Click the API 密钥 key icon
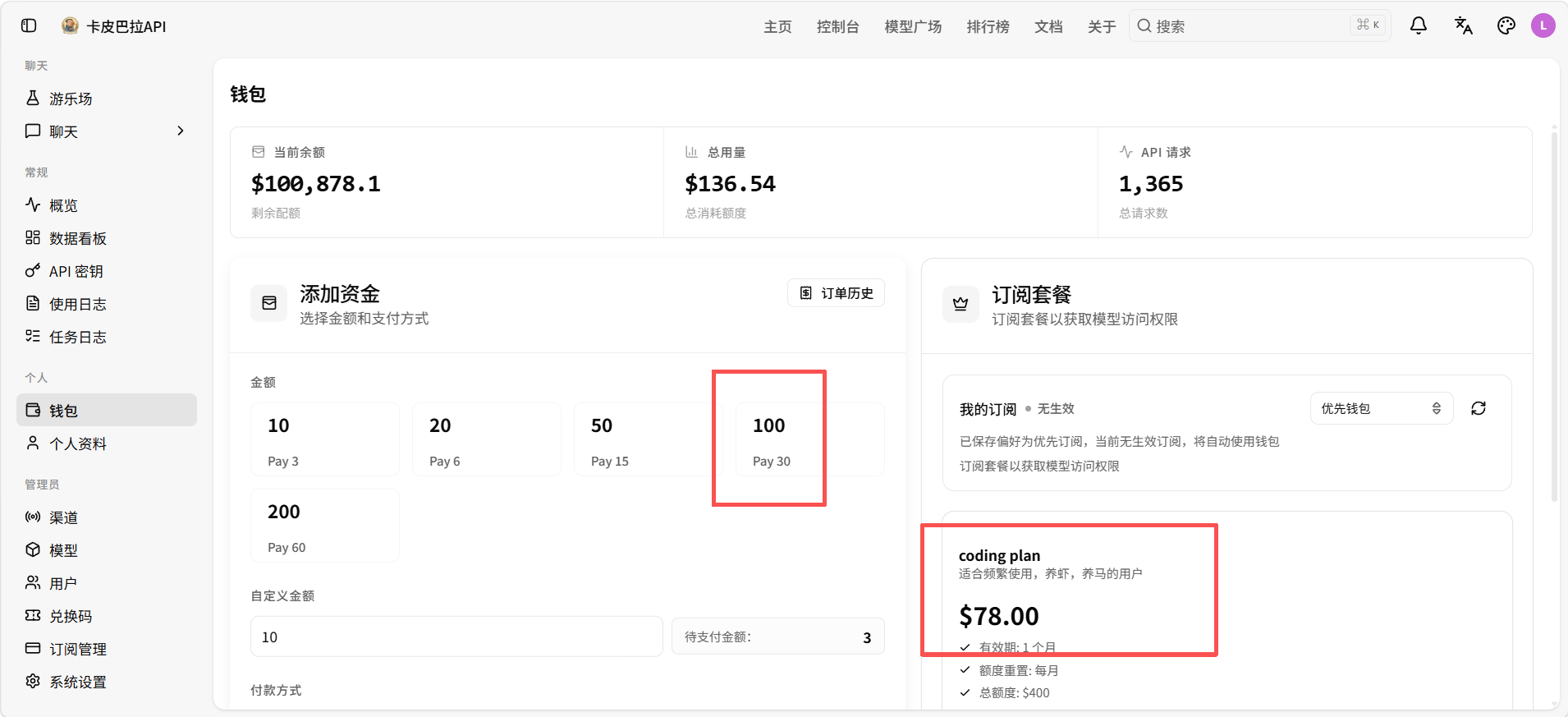 coord(33,270)
